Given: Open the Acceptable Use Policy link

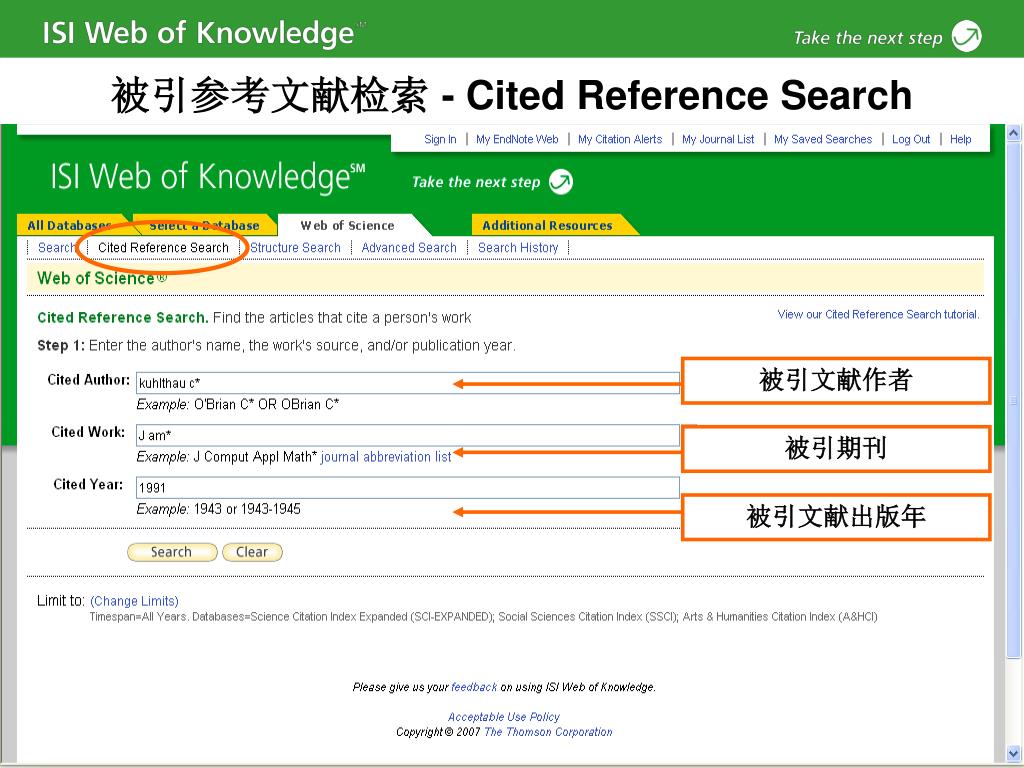Looking at the screenshot, I should [x=504, y=716].
